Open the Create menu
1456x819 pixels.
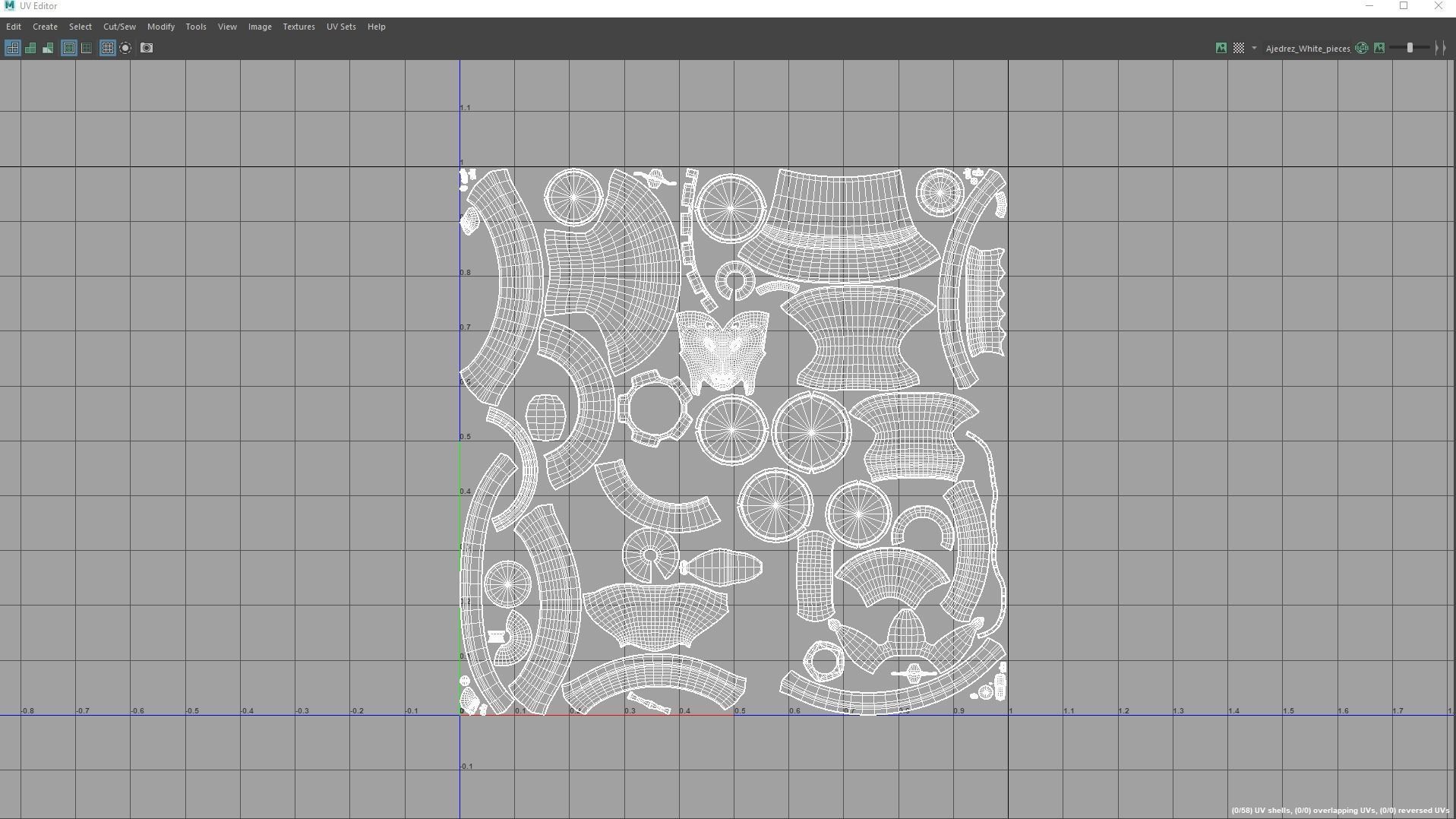[45, 27]
